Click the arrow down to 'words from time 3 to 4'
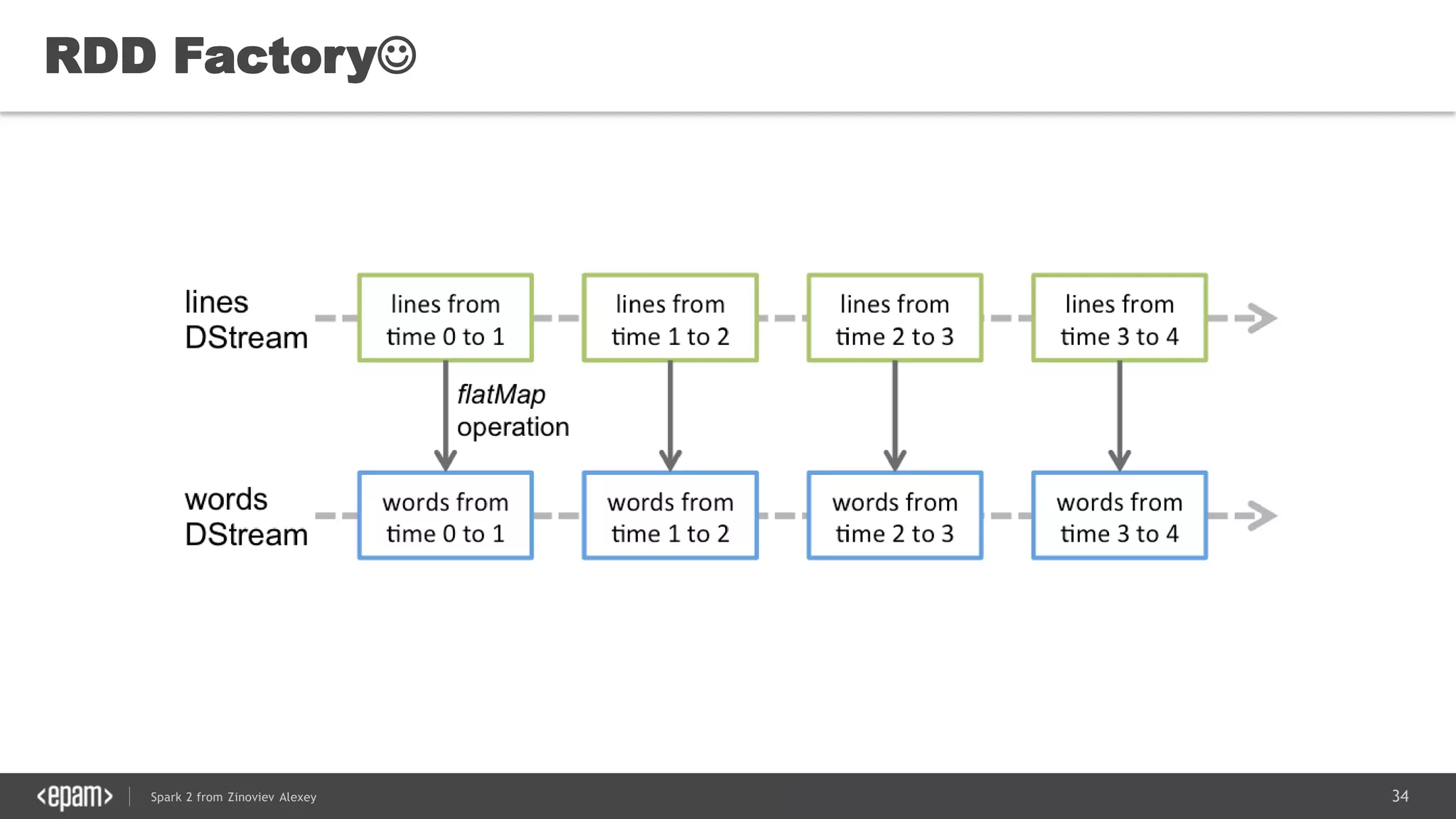Screen dimensions: 1456x819 click(1120, 416)
